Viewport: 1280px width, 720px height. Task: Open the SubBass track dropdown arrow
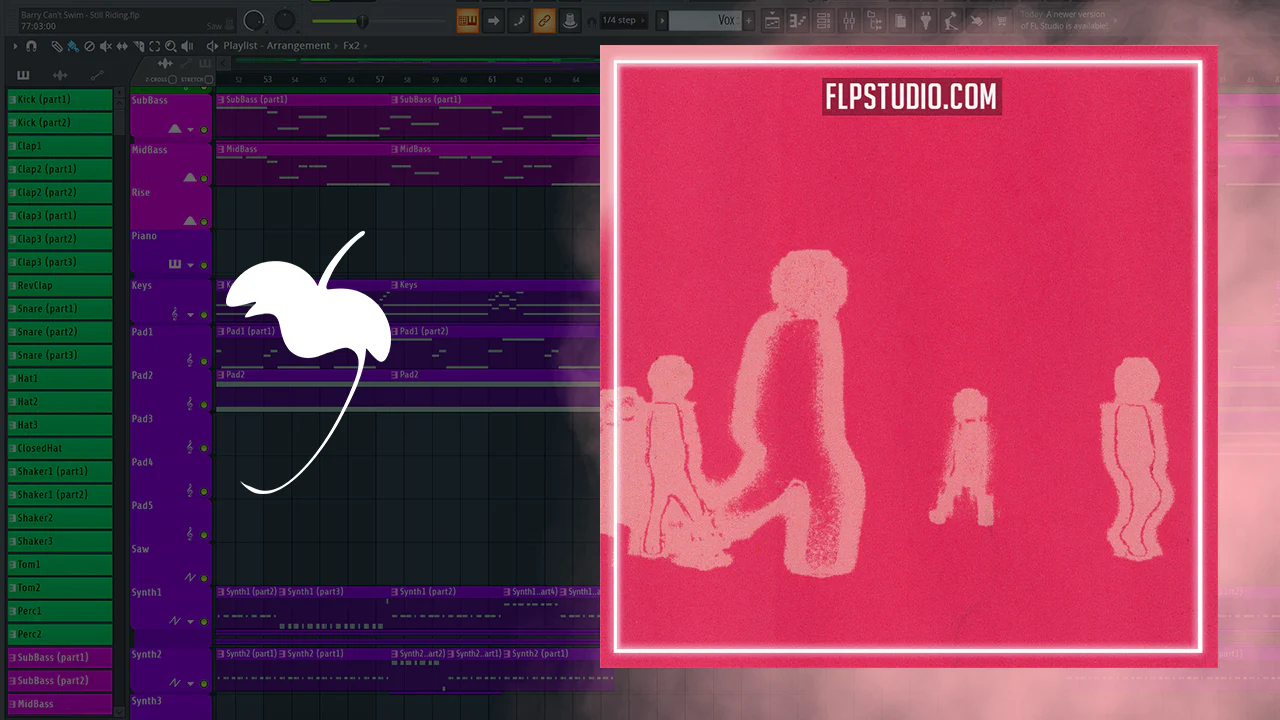(190, 130)
